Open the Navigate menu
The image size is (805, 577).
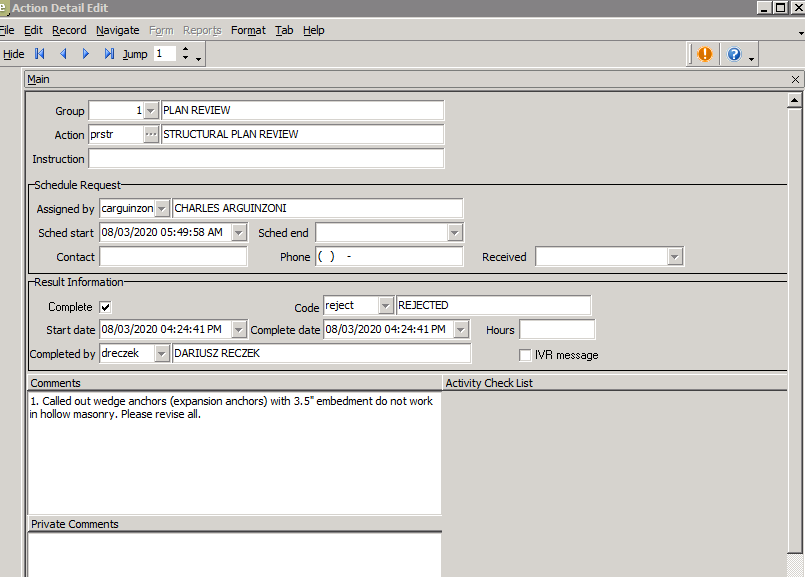(x=117, y=30)
